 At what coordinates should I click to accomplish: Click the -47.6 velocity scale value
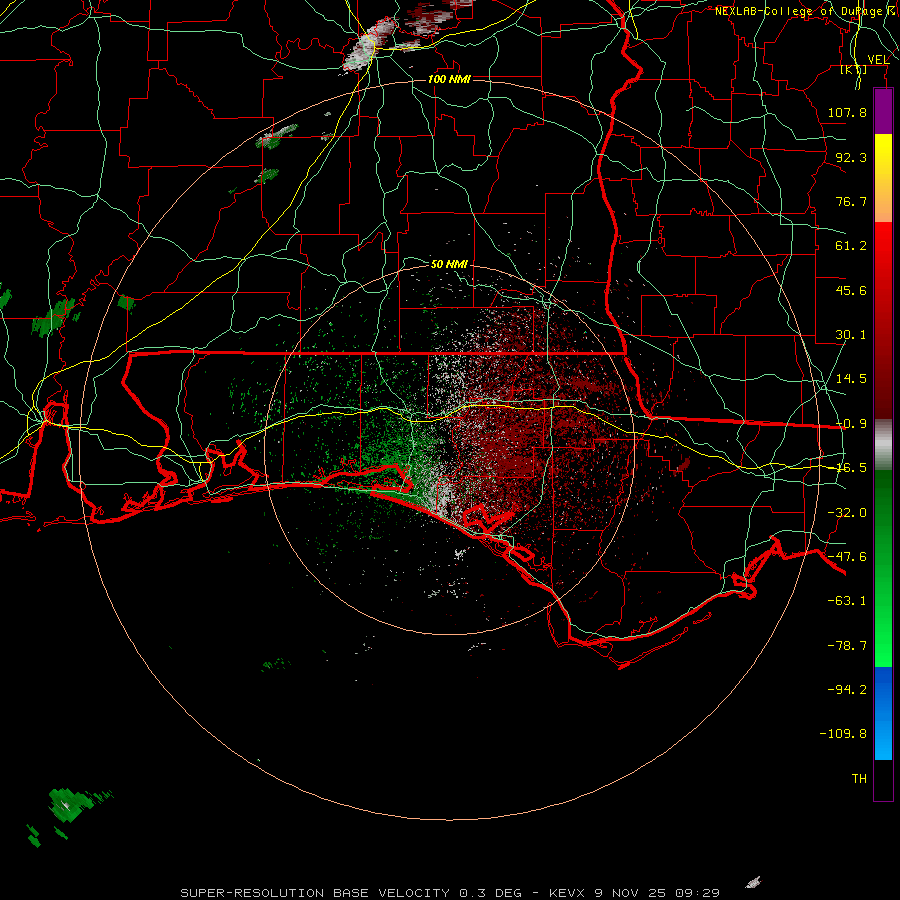coord(847,557)
